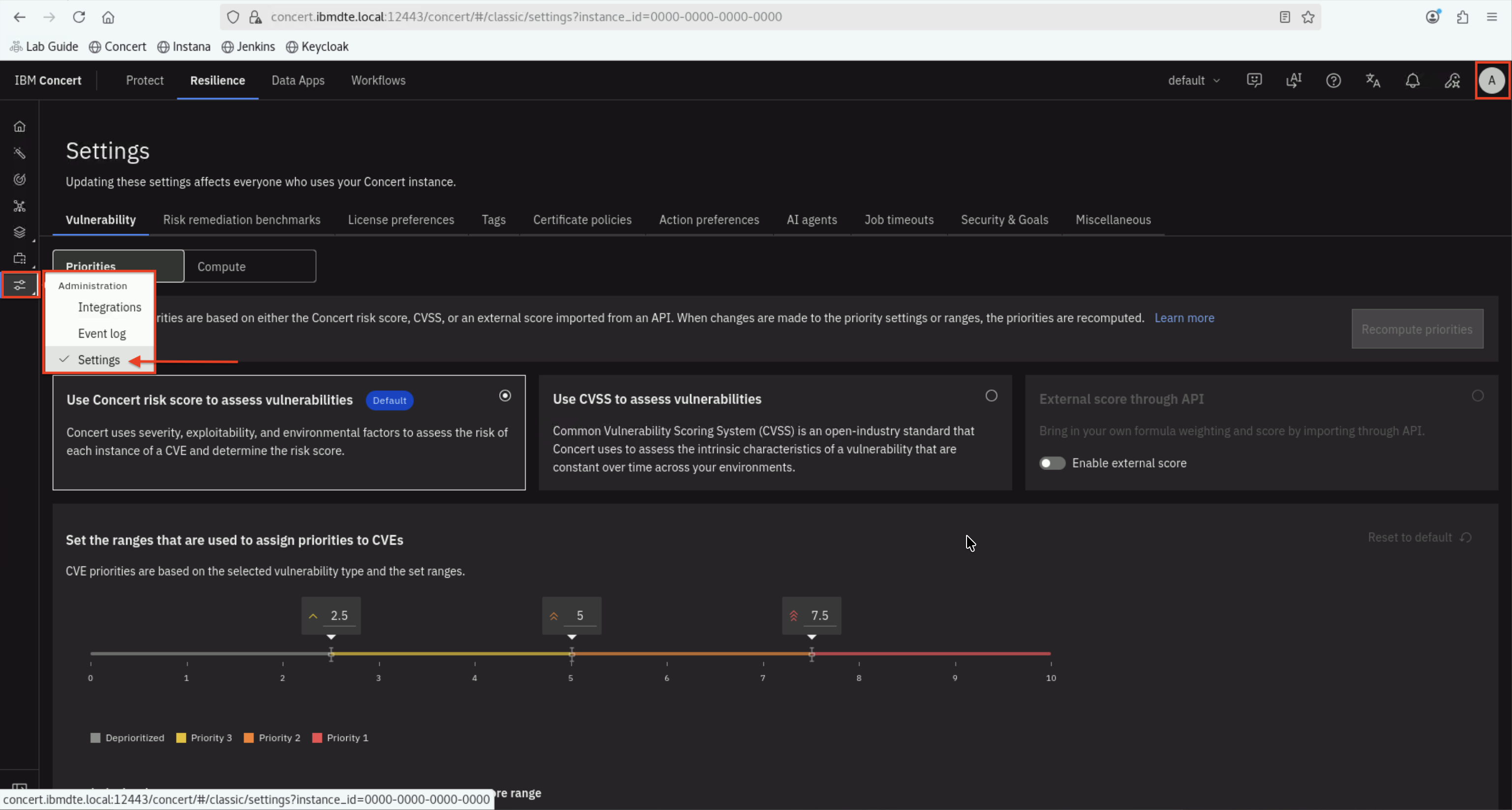Open language translation icon
The image size is (1512, 810).
coord(1373,80)
